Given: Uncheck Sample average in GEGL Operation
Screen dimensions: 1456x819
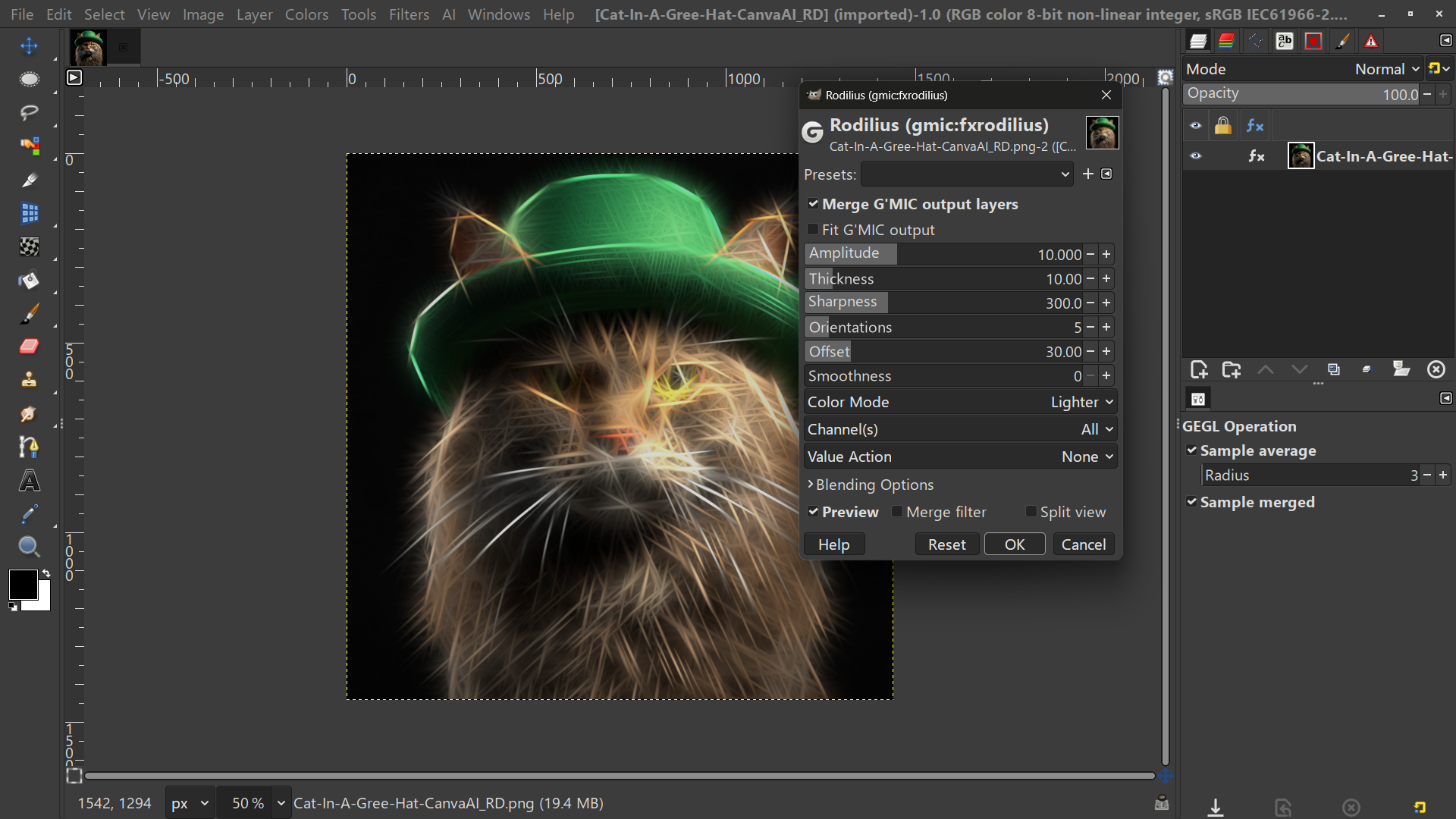Looking at the screenshot, I should (1191, 450).
